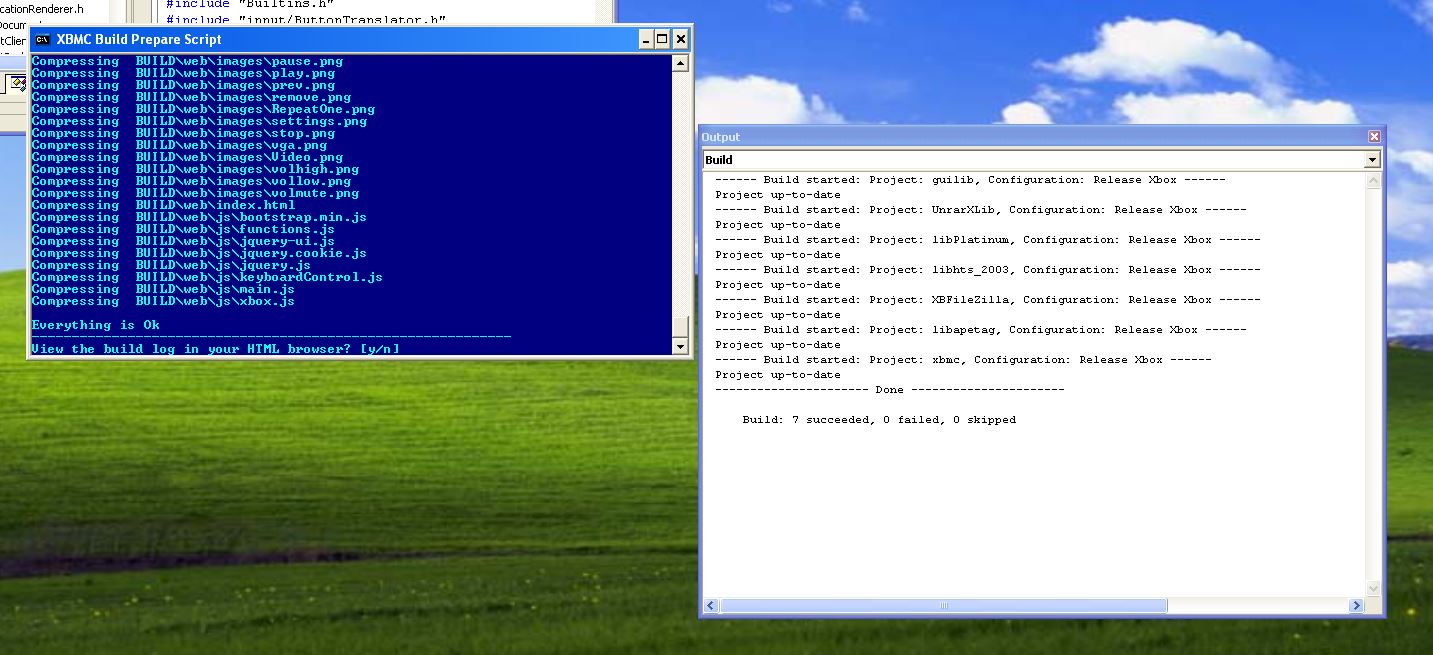The height and width of the screenshot is (655, 1433).
Task: Close the Output window
Action: pyautogui.click(x=1374, y=137)
